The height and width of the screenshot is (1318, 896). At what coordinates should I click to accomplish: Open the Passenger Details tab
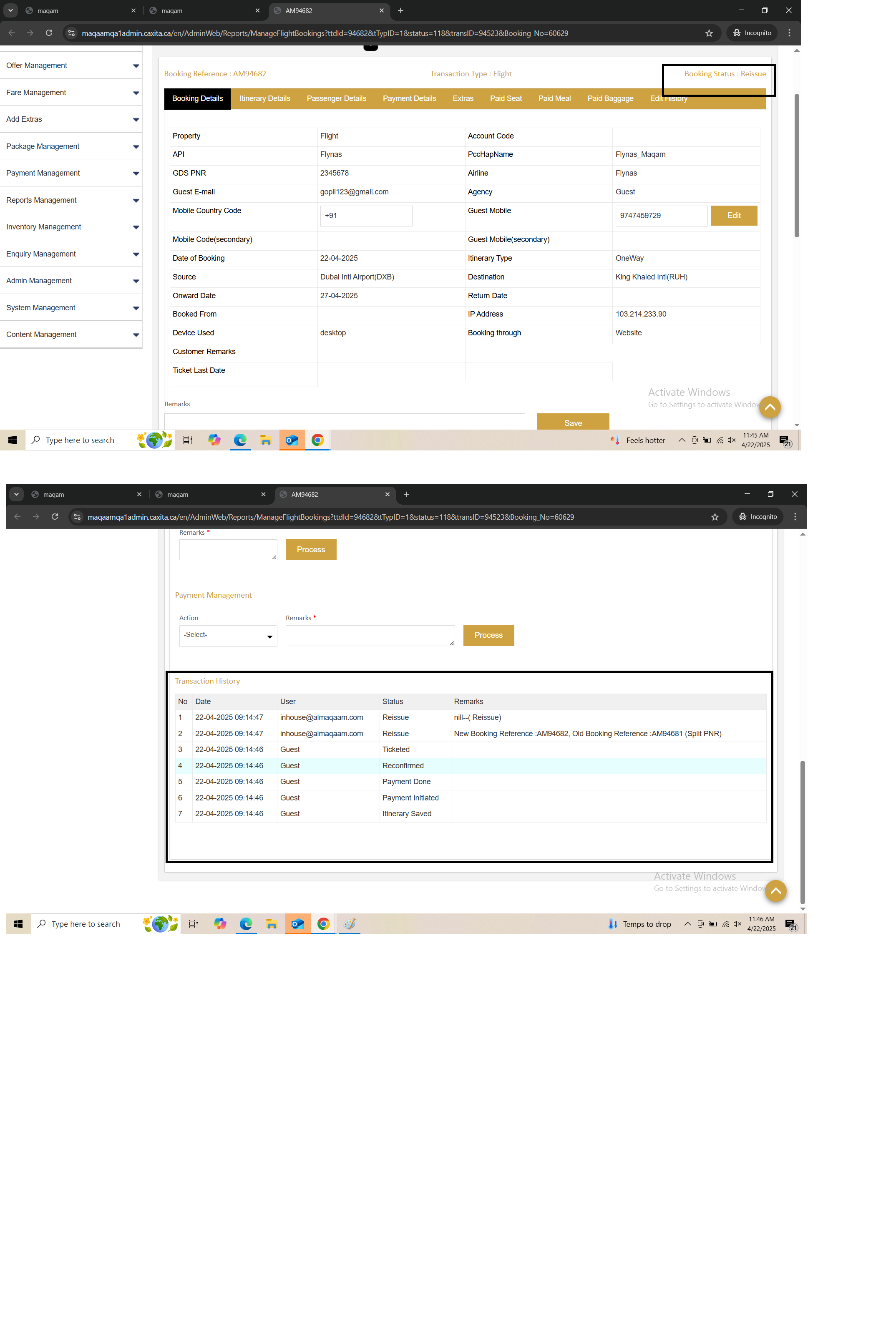point(336,99)
